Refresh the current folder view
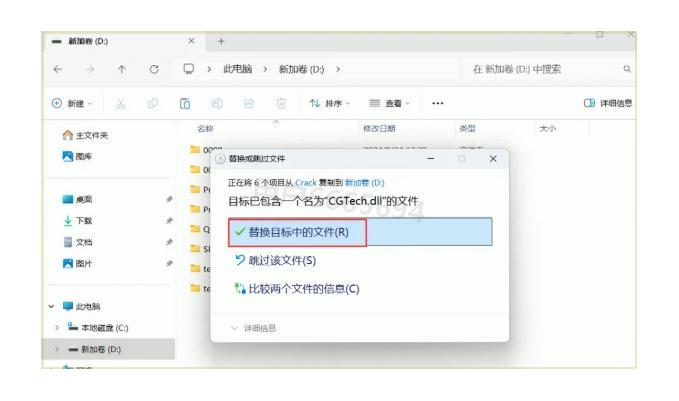The width and height of the screenshot is (679, 401). tap(154, 69)
